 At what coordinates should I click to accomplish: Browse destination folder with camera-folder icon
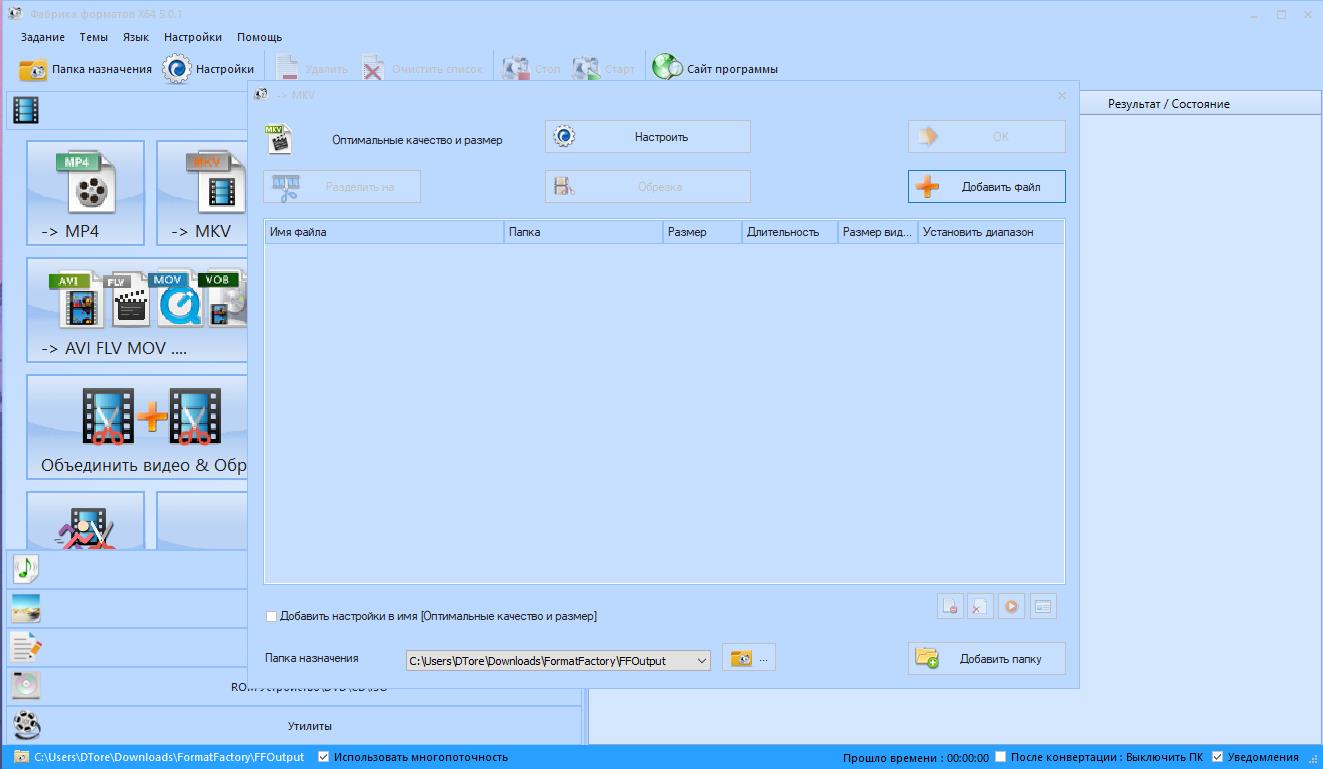click(741, 659)
